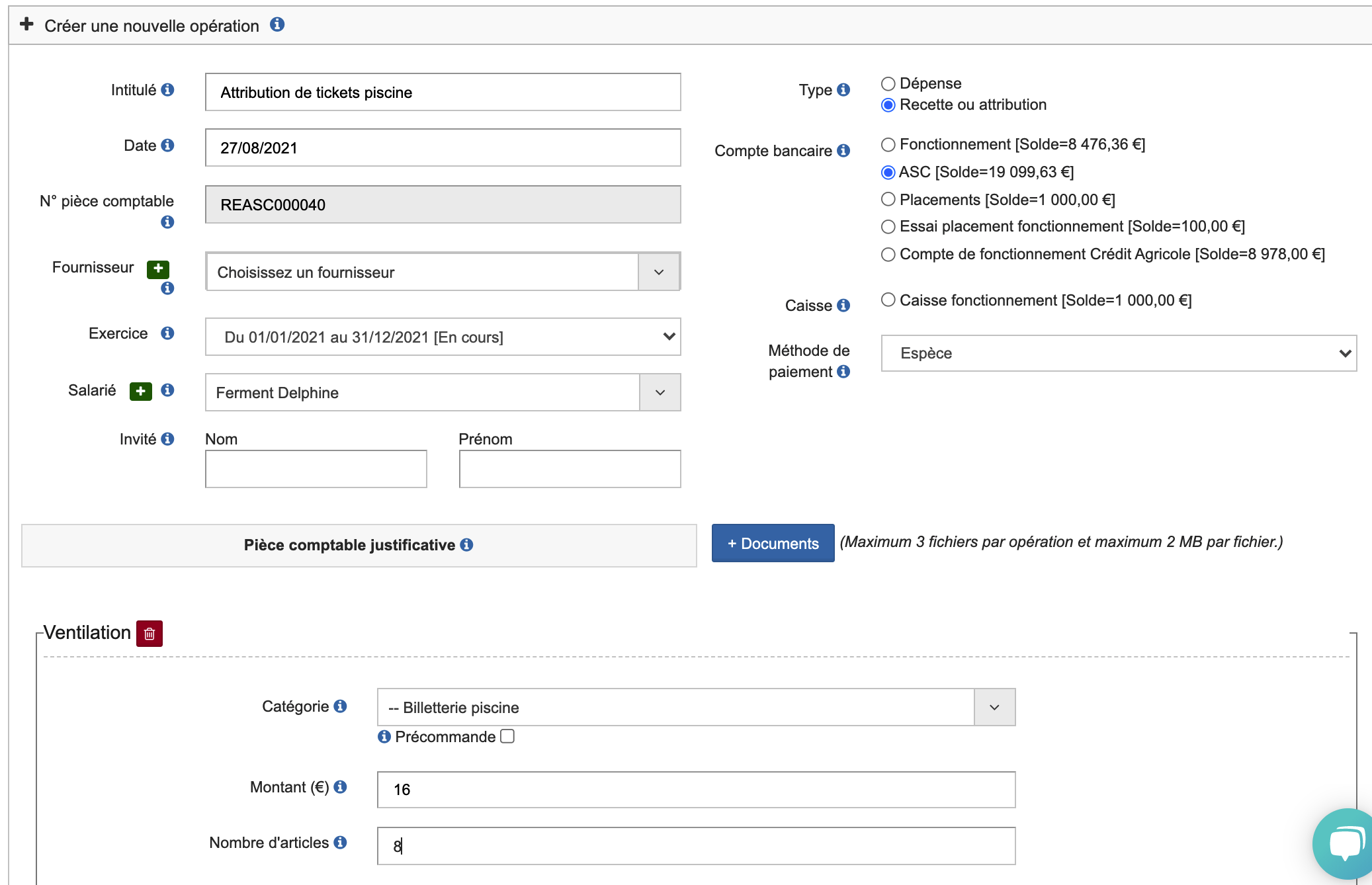Select the Dépense type radio button
1372x885 pixels.
[x=888, y=84]
